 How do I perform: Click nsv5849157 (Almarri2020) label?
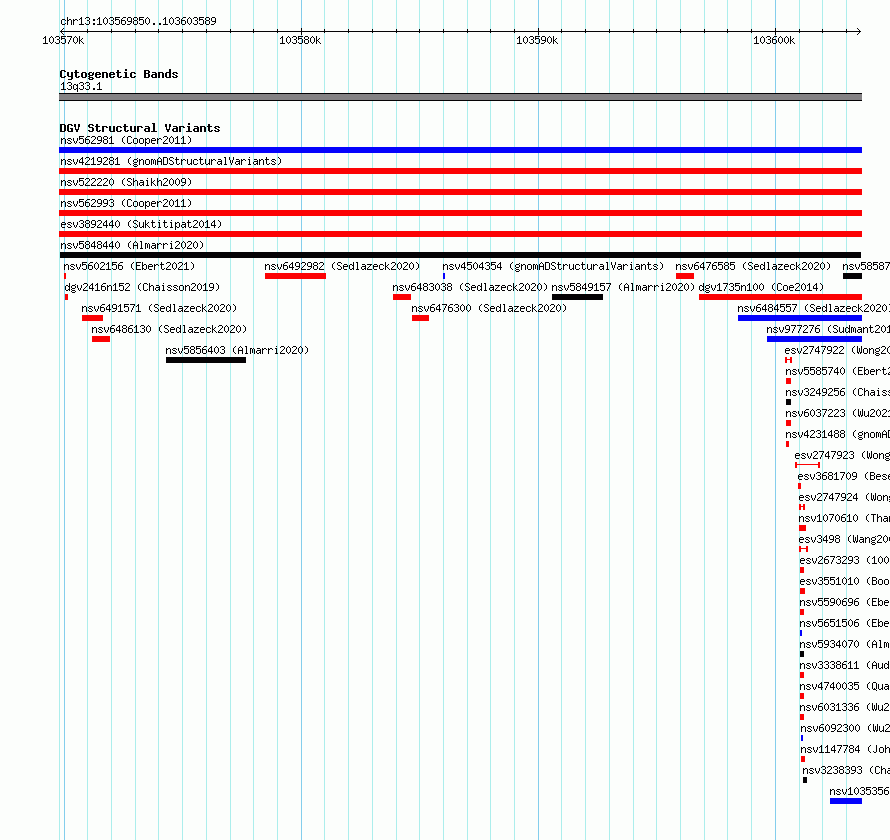pyautogui.click(x=623, y=287)
